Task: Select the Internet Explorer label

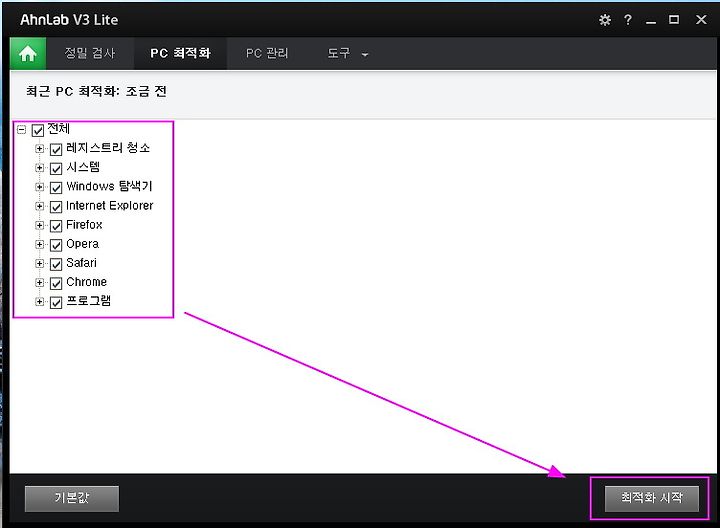Action: click(109, 206)
